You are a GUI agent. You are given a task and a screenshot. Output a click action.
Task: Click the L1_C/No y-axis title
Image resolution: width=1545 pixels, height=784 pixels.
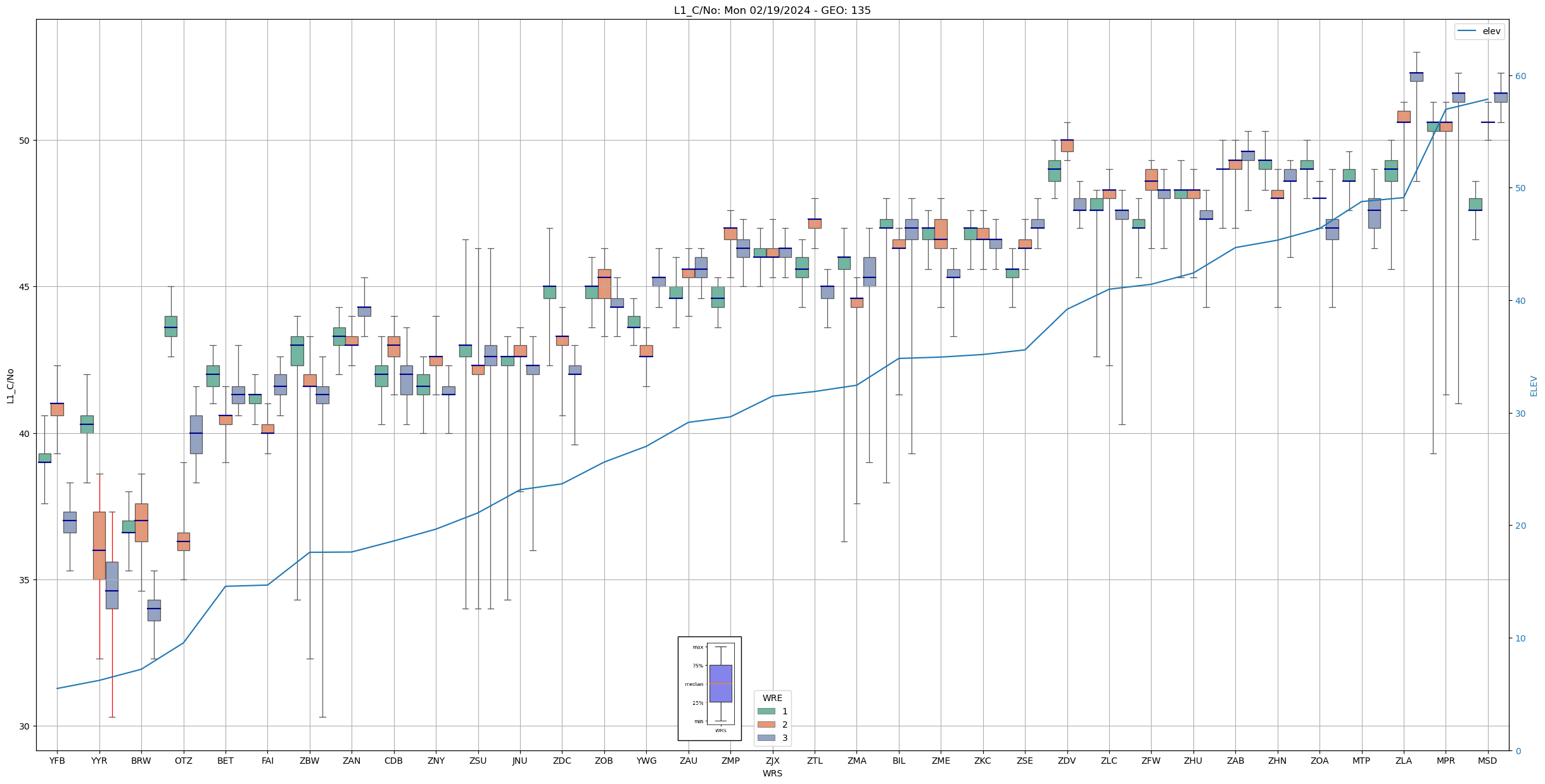coord(10,386)
